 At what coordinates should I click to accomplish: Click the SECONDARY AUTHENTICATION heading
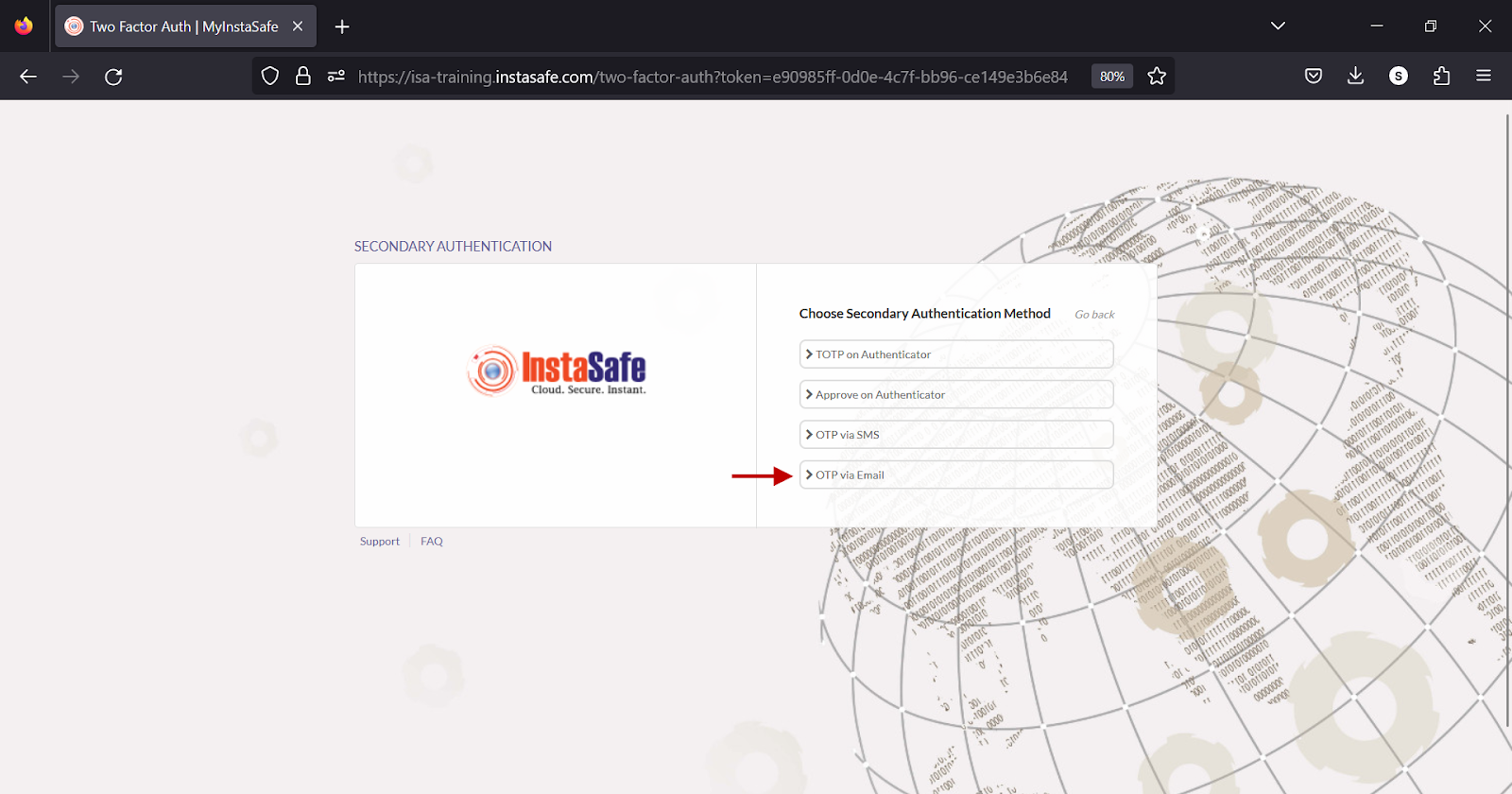(x=453, y=247)
